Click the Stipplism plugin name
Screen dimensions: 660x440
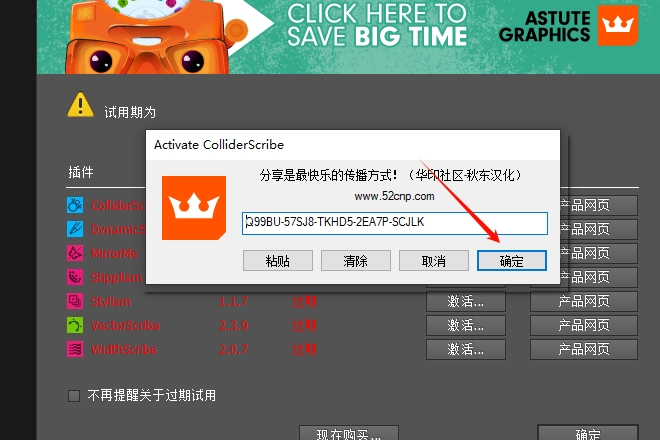[117, 277]
